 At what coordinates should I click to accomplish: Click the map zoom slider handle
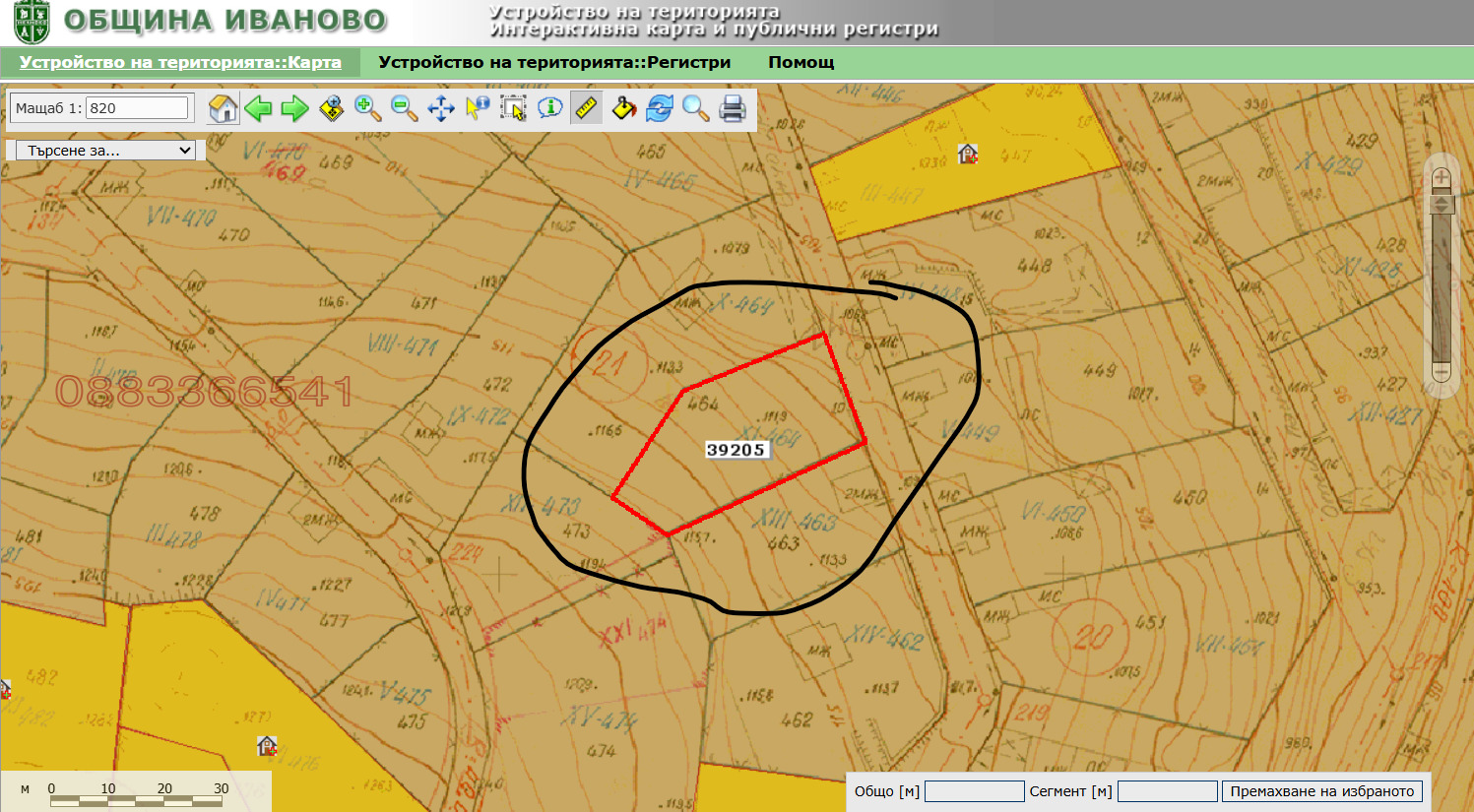(1442, 205)
